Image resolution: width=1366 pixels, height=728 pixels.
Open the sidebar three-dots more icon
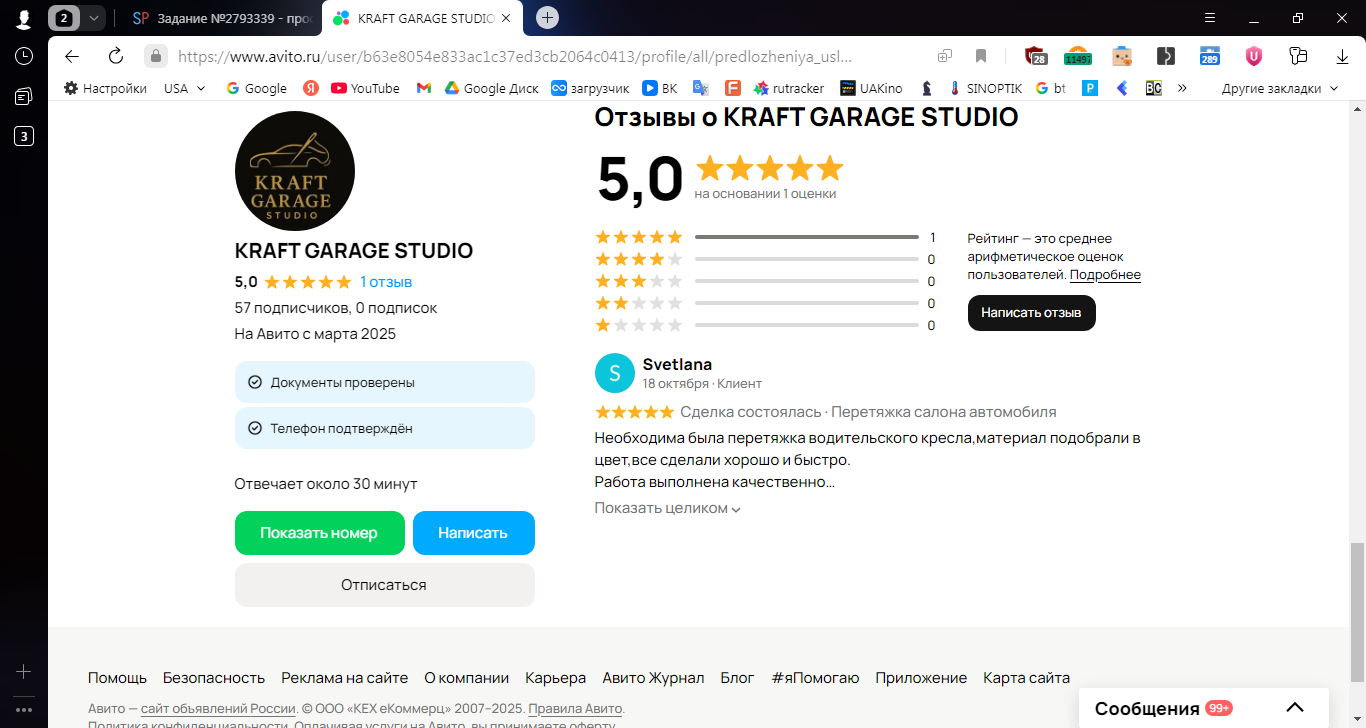click(x=24, y=709)
